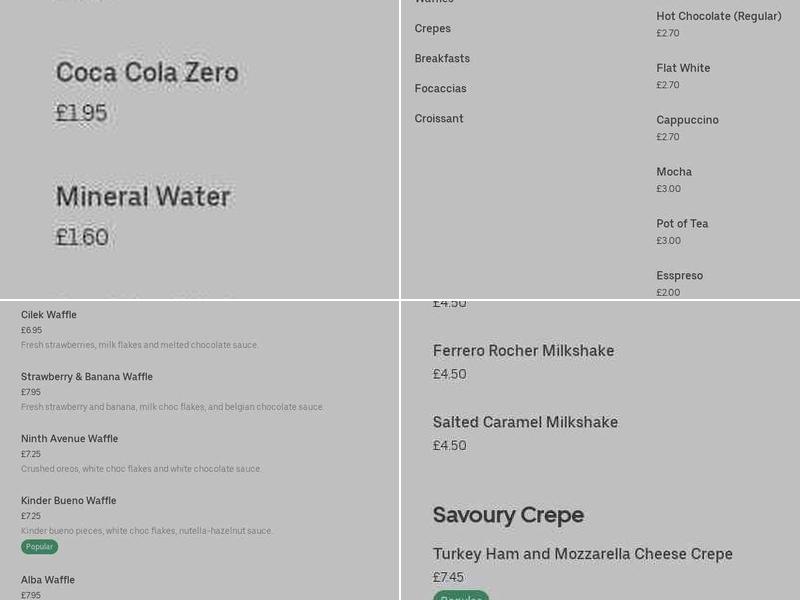Viewport: 800px width, 600px height.
Task: Open the Croissant menu section
Action: [438, 118]
